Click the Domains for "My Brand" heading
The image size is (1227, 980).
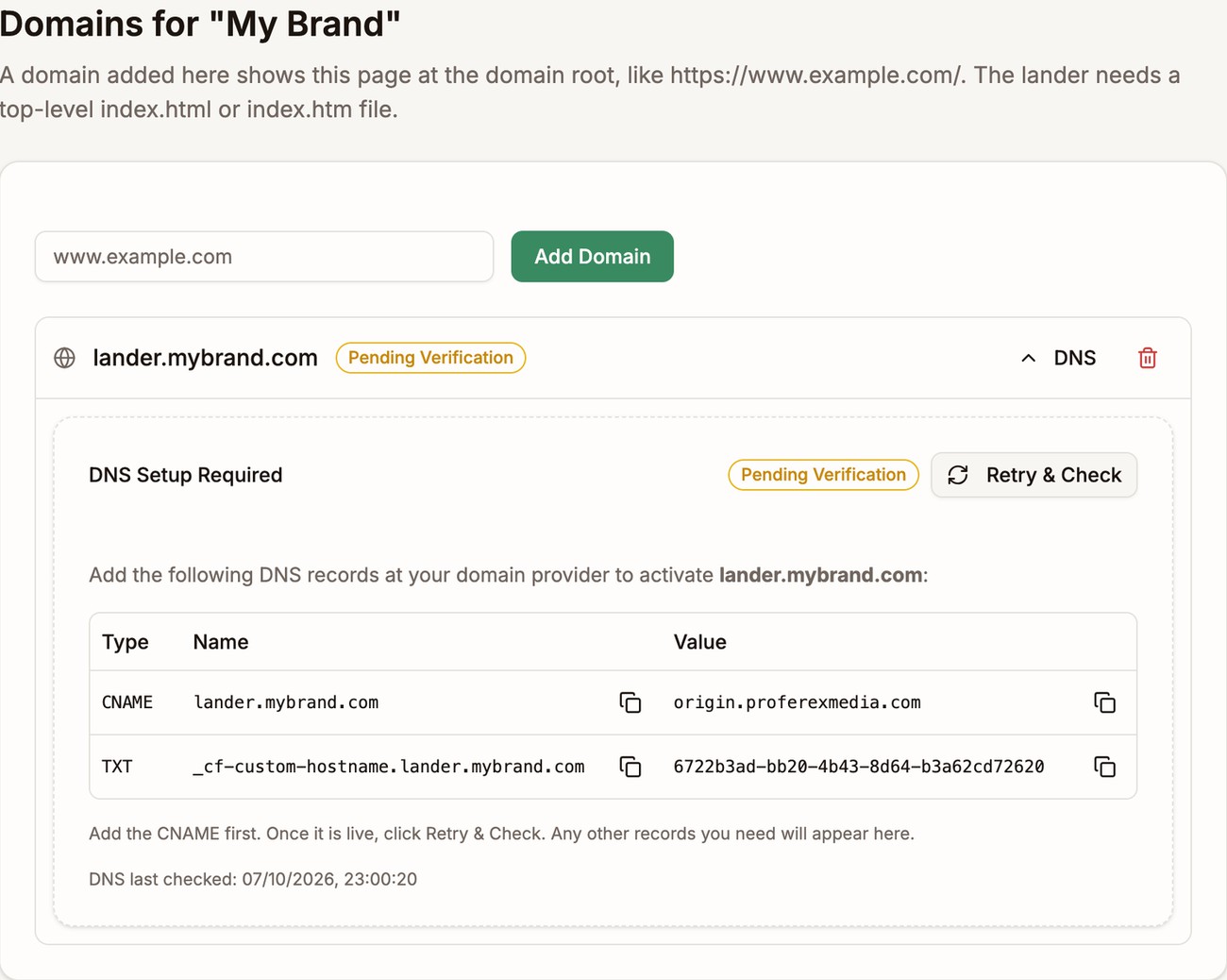click(x=200, y=24)
